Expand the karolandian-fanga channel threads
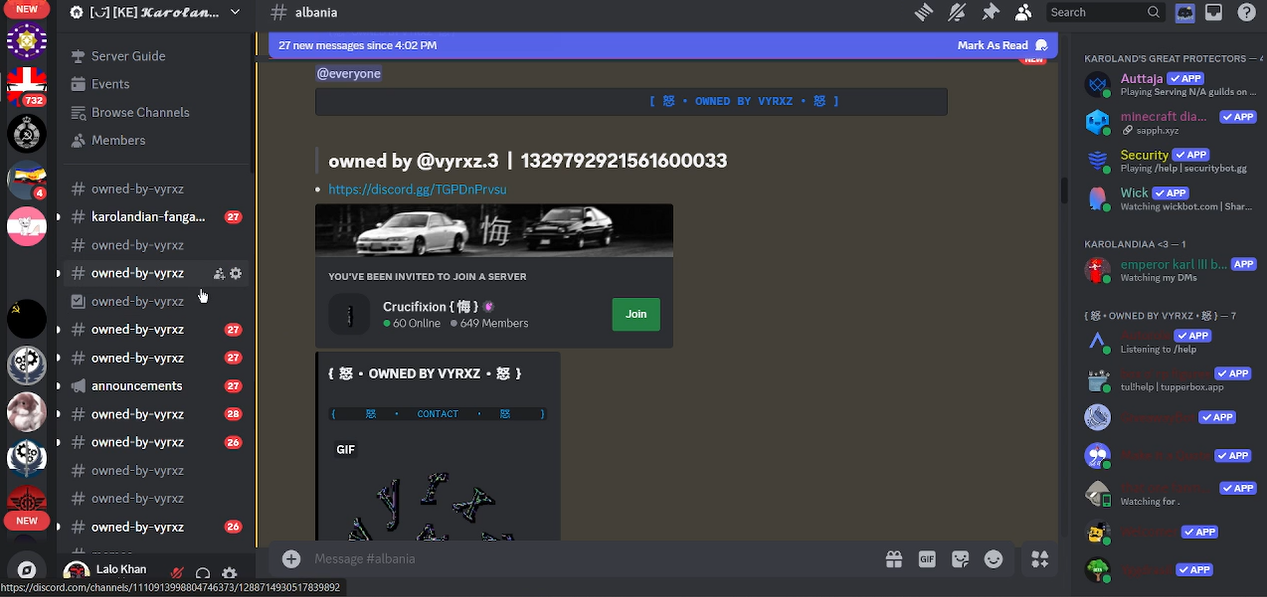The width and height of the screenshot is (1267, 597). click(58, 217)
